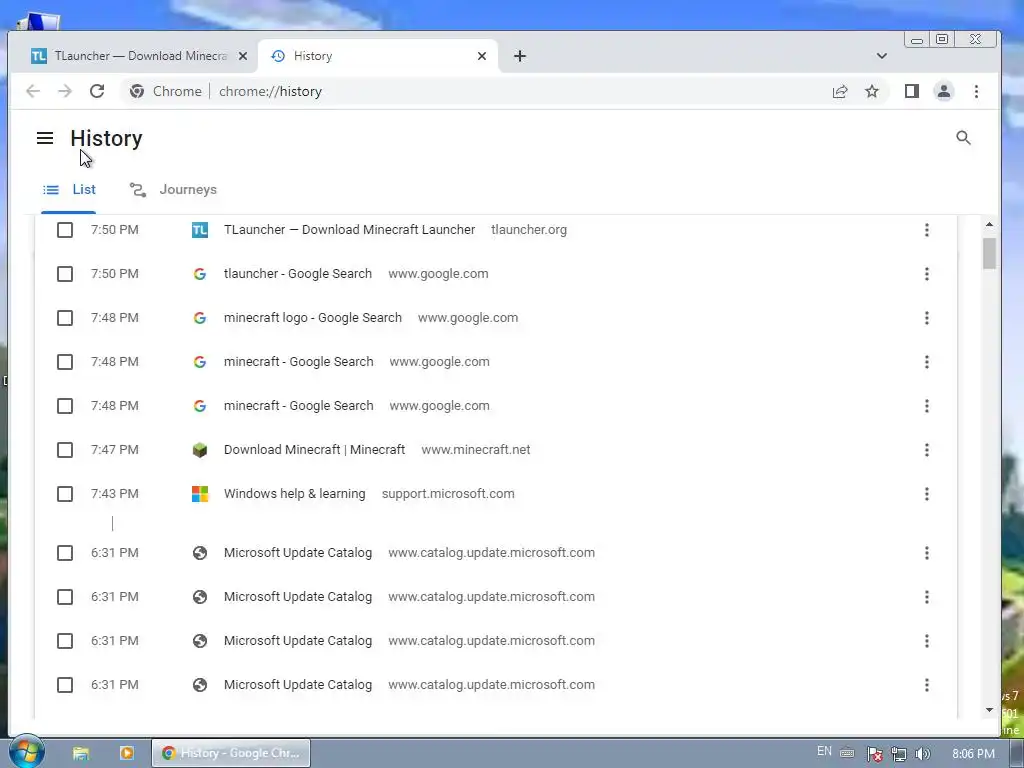Search history with the magnifier icon
1024x768 pixels.
tap(963, 138)
